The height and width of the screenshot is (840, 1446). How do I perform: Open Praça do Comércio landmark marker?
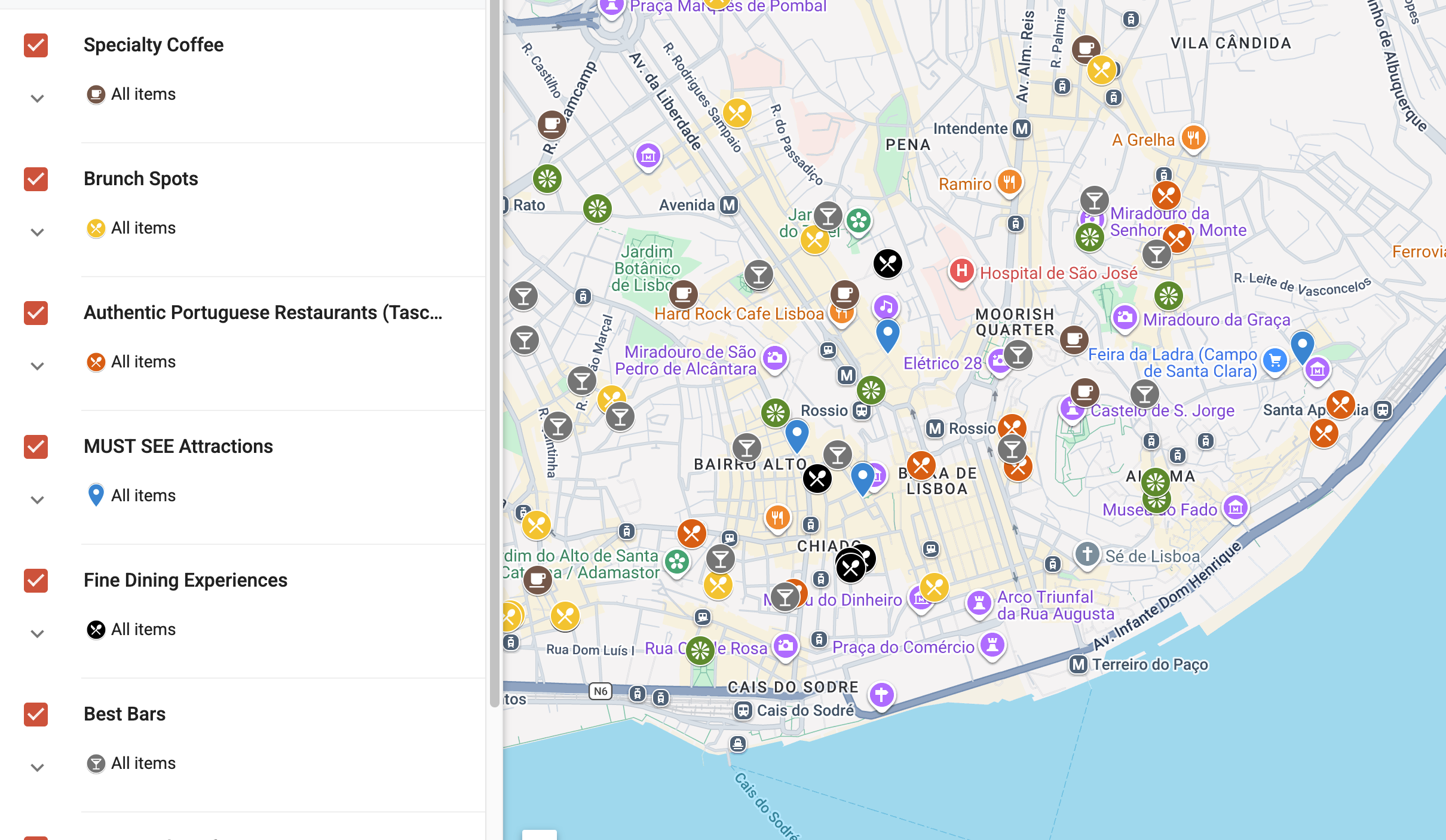click(992, 646)
